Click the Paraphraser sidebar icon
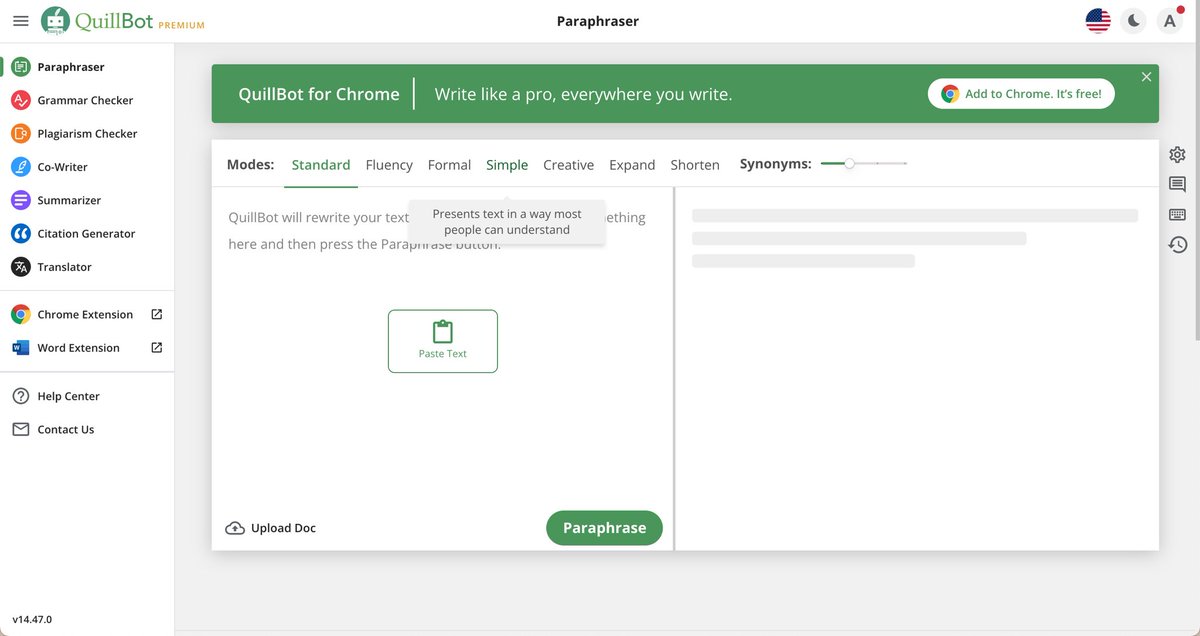This screenshot has height=636, width=1200. click(x=20, y=67)
